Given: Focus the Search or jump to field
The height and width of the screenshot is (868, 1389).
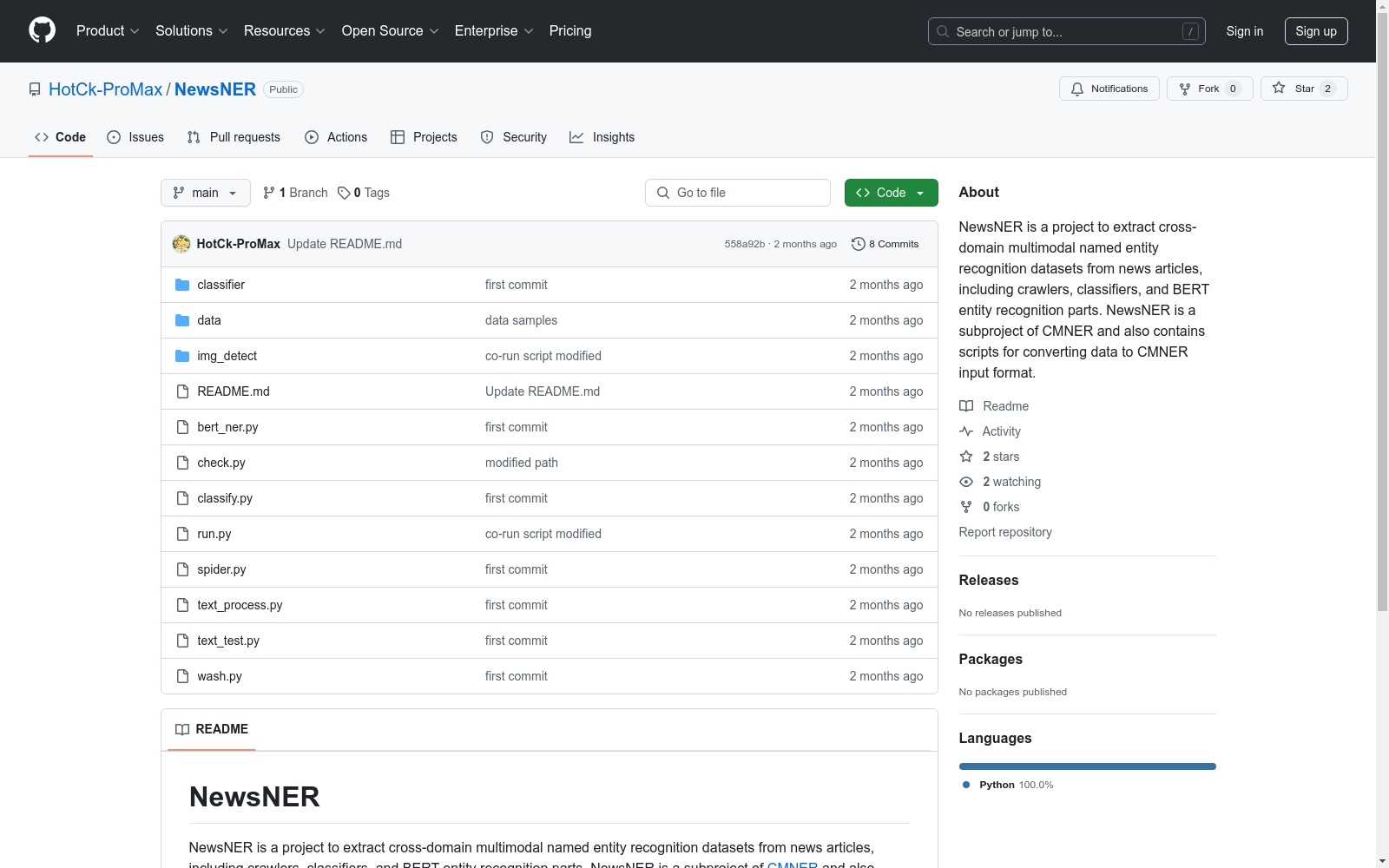Looking at the screenshot, I should coord(1067,31).
